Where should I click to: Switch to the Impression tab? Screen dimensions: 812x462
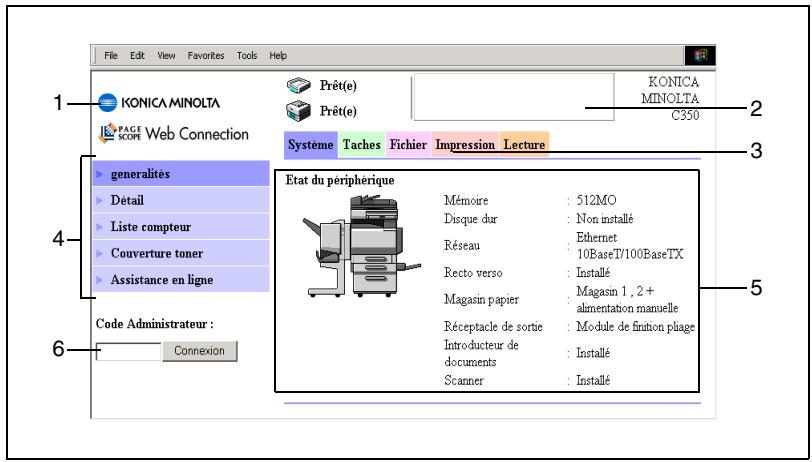(465, 145)
